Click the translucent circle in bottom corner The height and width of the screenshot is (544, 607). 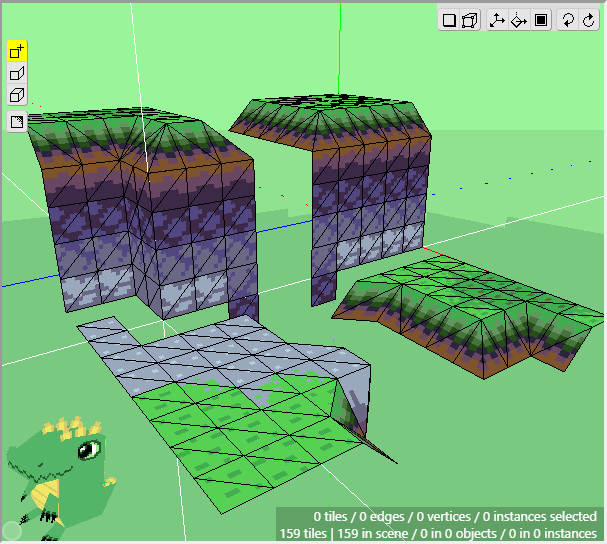(x=11, y=531)
